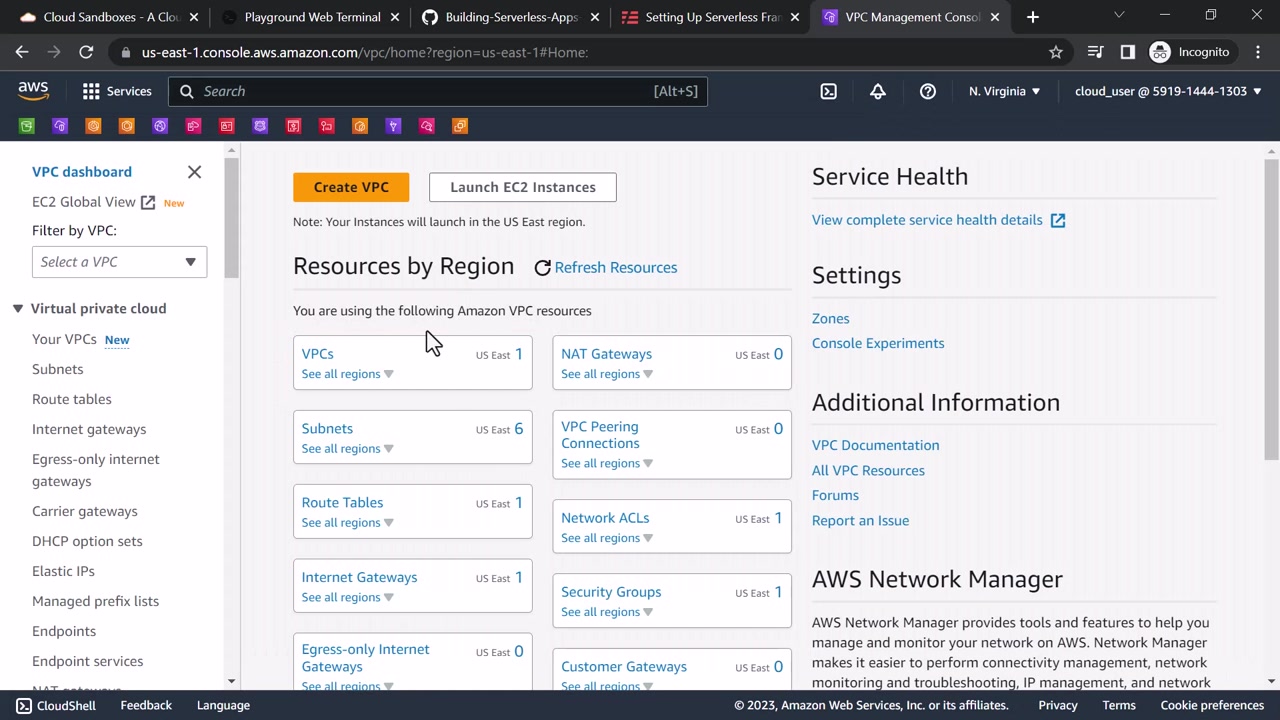Open the N. Virginia region dropdown
This screenshot has height=720, width=1280.
click(1004, 91)
